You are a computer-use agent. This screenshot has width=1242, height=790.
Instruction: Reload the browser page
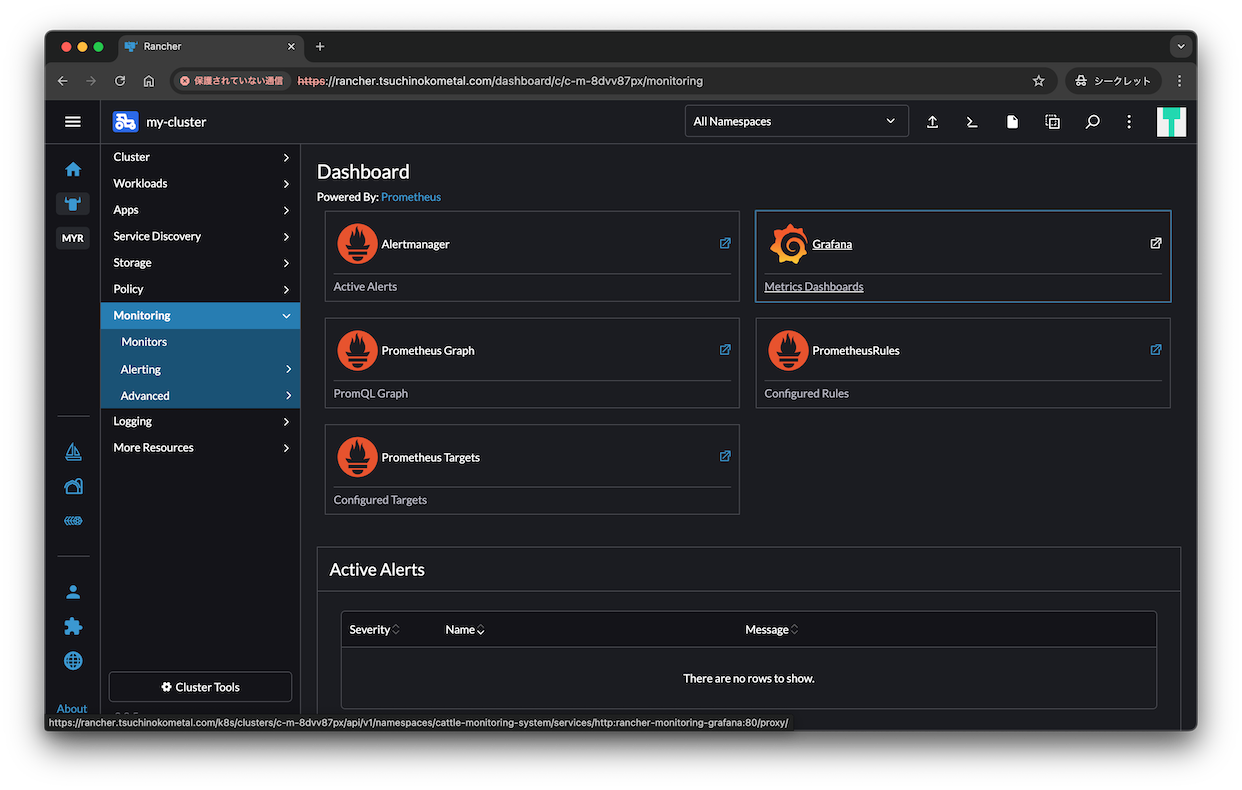(120, 81)
